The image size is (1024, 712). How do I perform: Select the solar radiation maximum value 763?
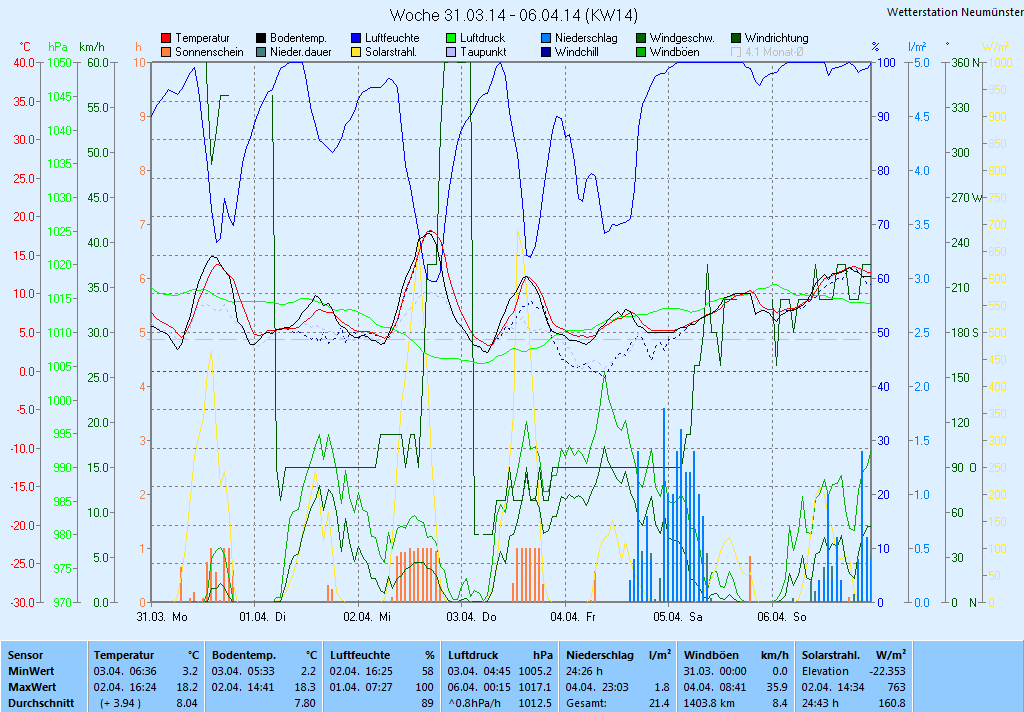click(897, 688)
